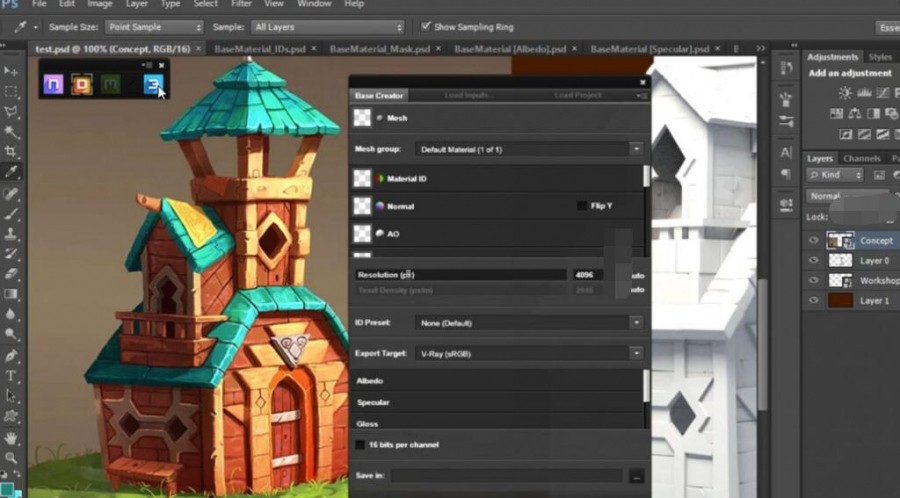The height and width of the screenshot is (498, 900).
Task: Select the Eyedropper tool in the toolbox
Action: tap(10, 172)
